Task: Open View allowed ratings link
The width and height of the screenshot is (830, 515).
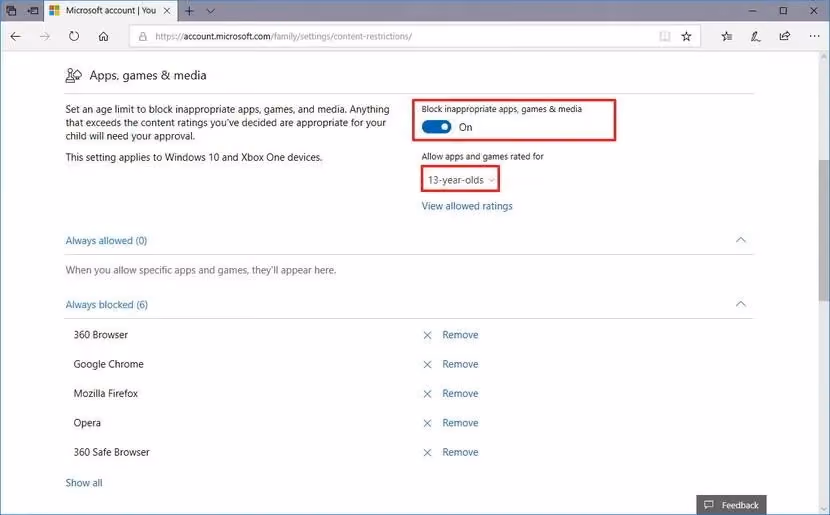Action: pos(467,206)
